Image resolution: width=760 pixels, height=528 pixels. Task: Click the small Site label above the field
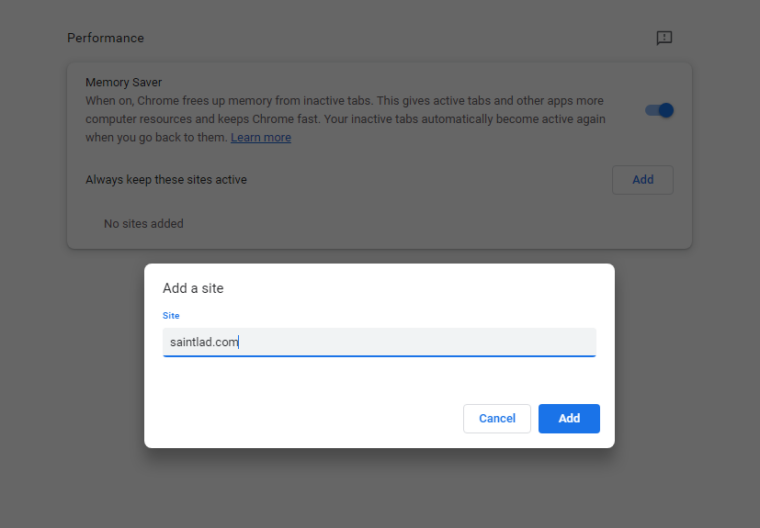170,315
